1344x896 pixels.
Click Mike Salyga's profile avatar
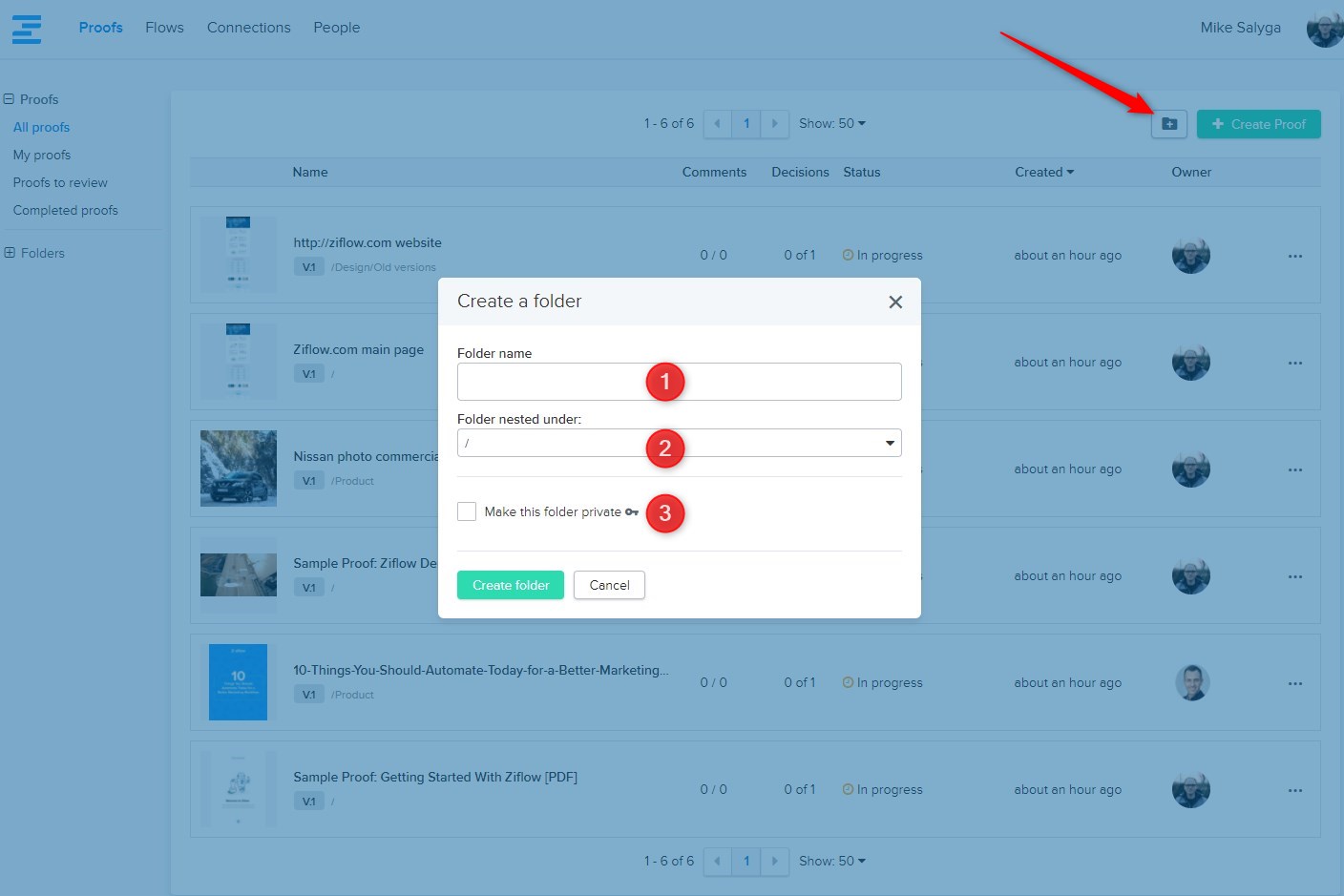coord(1324,29)
